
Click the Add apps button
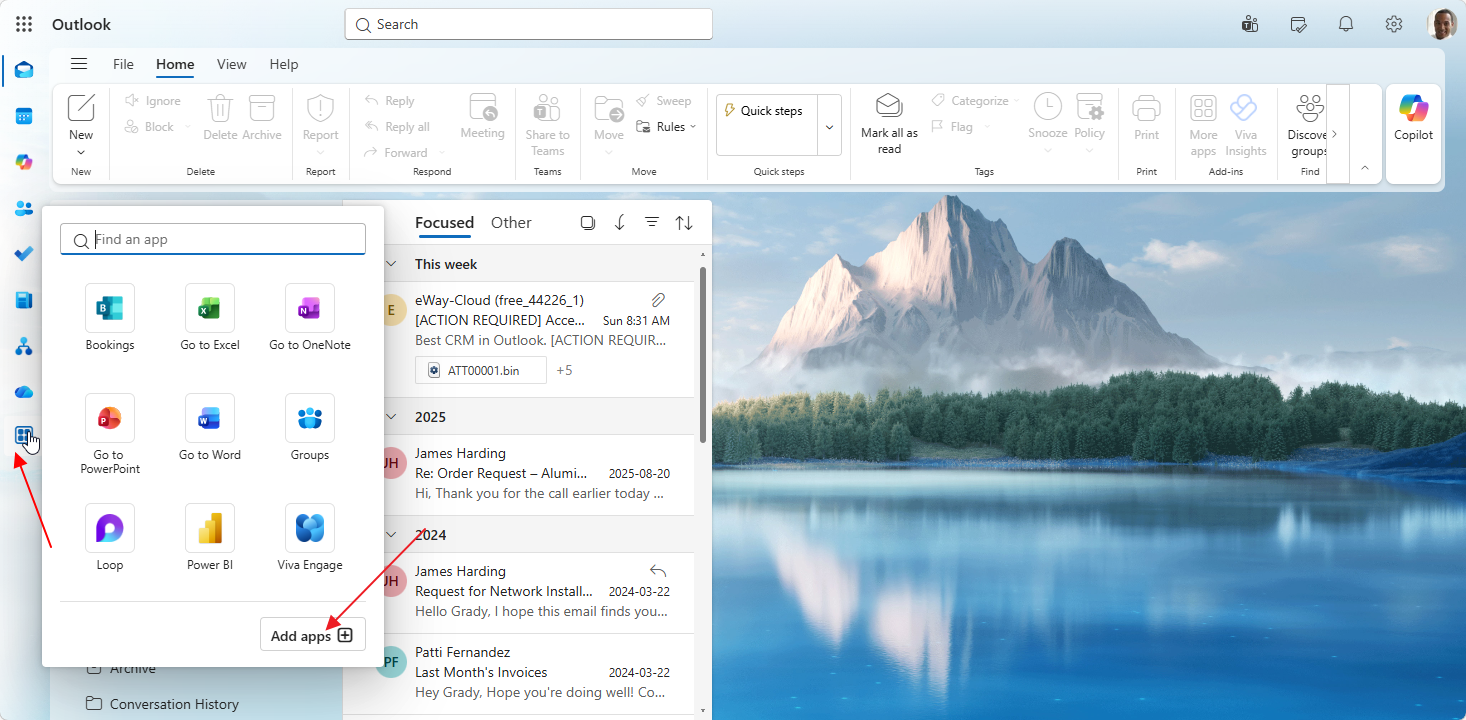pyautogui.click(x=313, y=635)
